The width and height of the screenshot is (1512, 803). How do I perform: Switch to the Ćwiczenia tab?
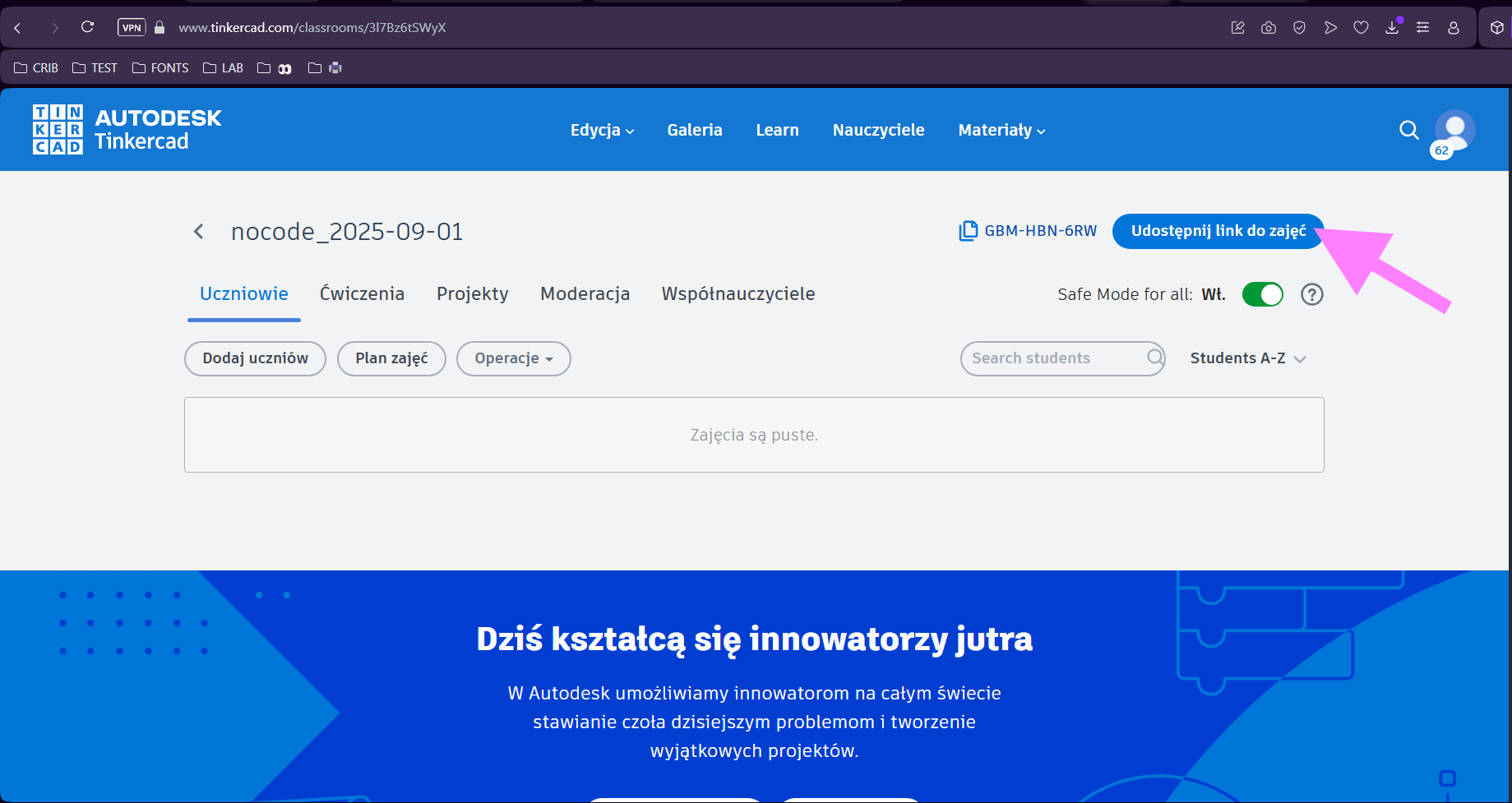(362, 293)
